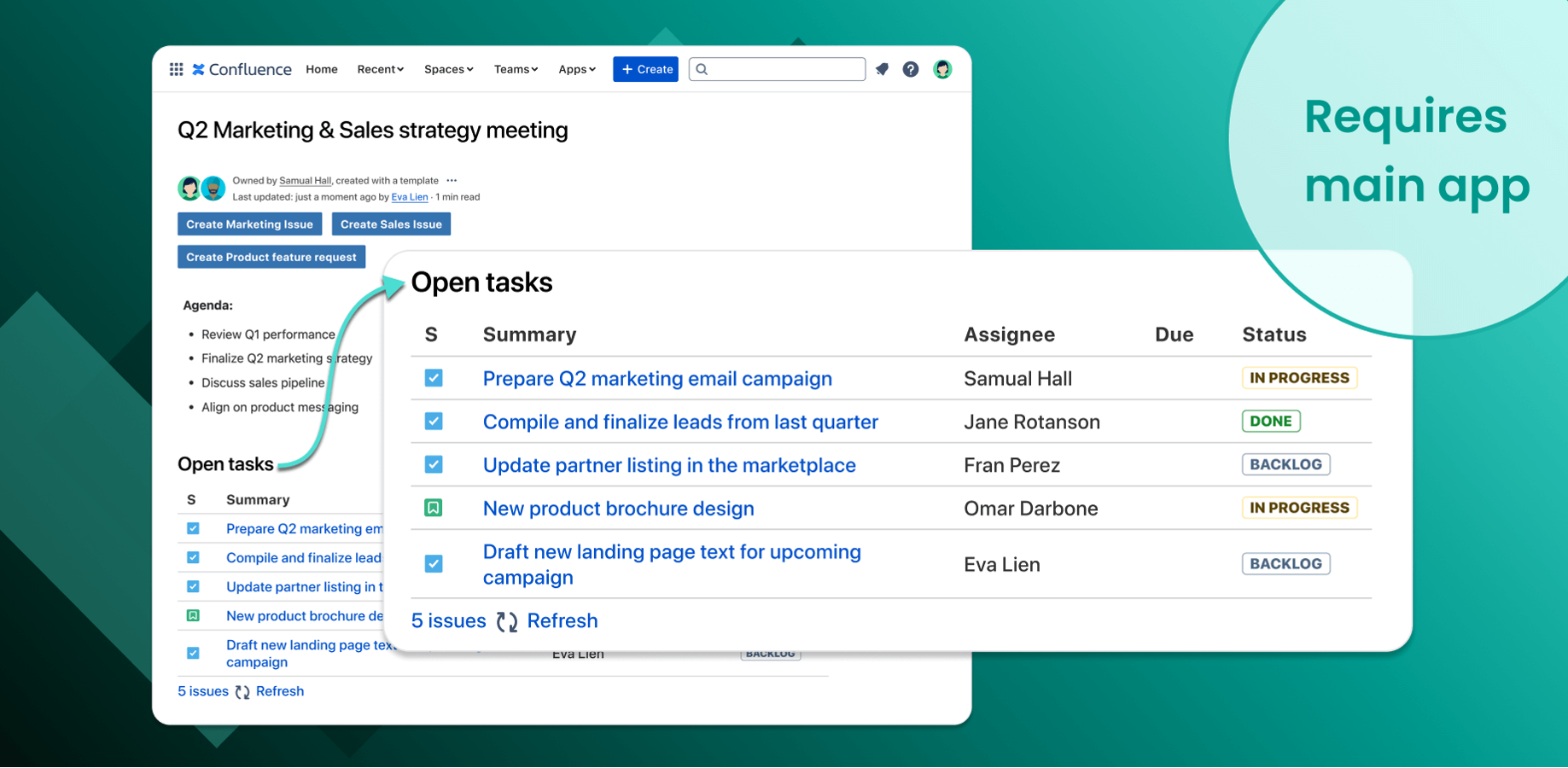Click the Summary column header in enlarged table
The width and height of the screenshot is (1568, 768).
[529, 335]
